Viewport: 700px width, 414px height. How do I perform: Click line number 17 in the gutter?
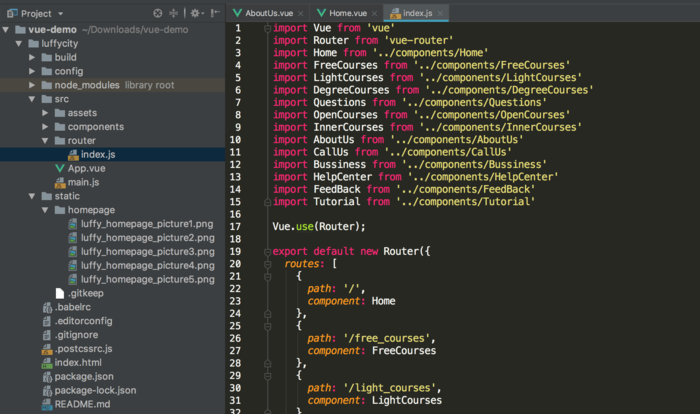[235, 227]
